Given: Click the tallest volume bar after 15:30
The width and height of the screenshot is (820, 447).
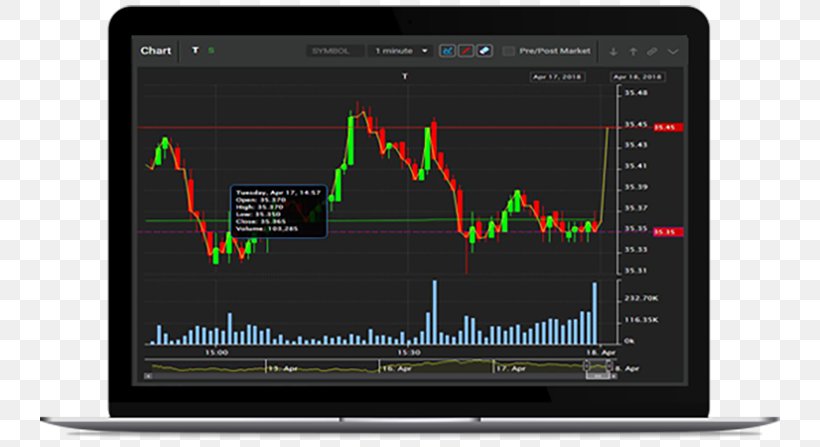Looking at the screenshot, I should point(434,312).
